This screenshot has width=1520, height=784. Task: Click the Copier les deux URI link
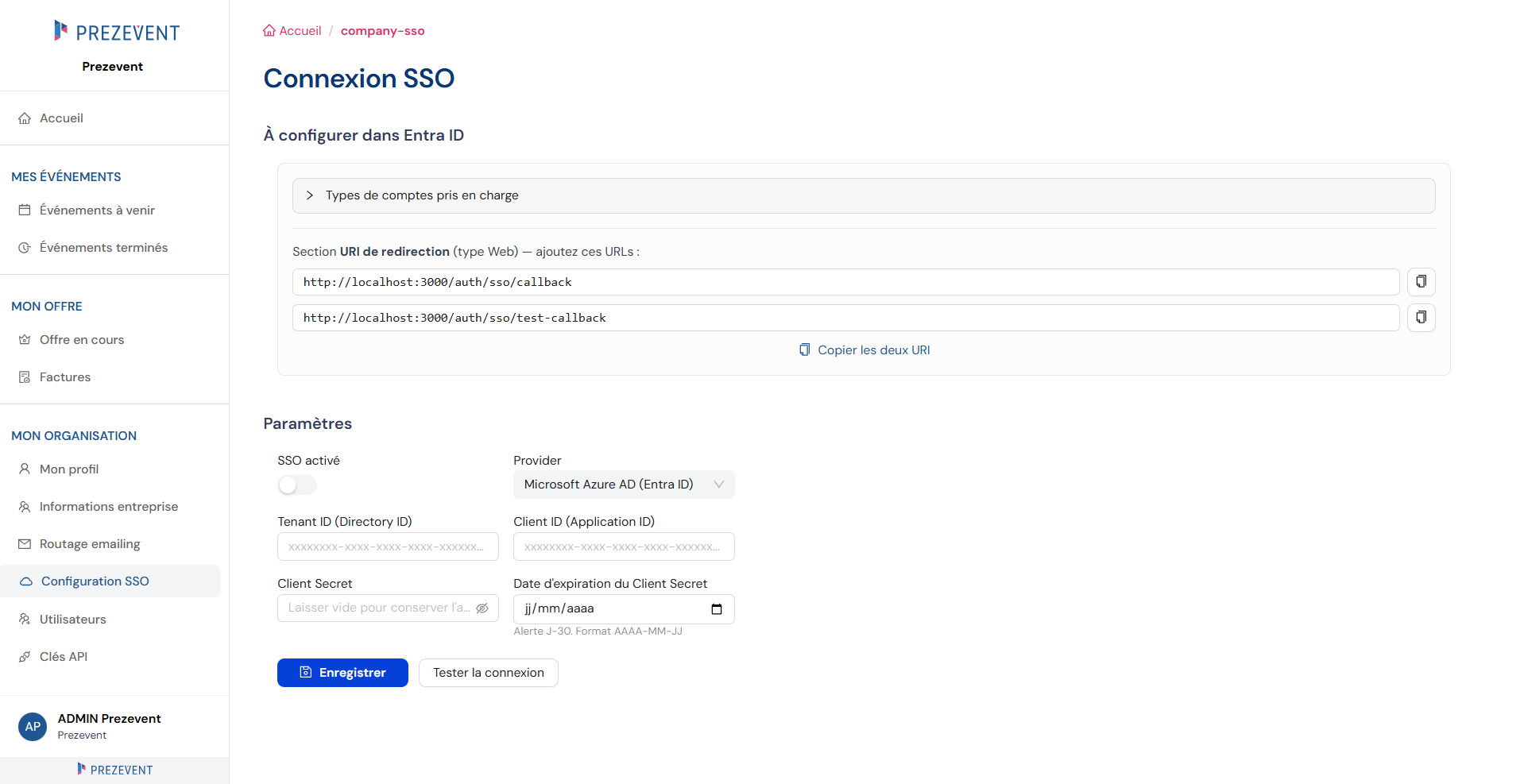pyautogui.click(x=864, y=350)
